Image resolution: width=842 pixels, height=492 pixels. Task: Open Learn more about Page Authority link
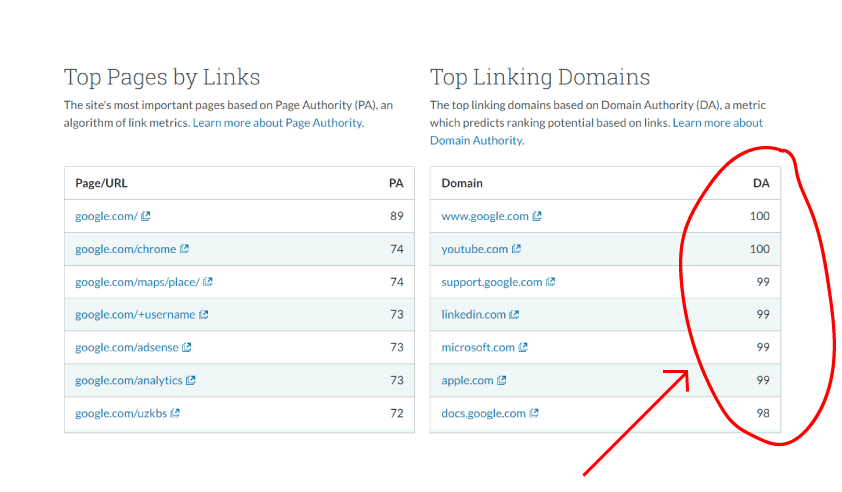point(278,123)
